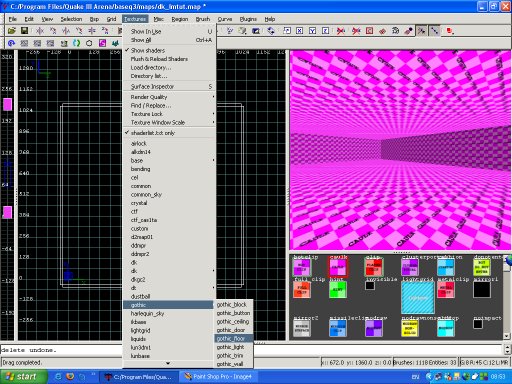This screenshot has height=384, width=512.
Task: Click the X-axis square toolbar icon
Action: click(299, 31)
